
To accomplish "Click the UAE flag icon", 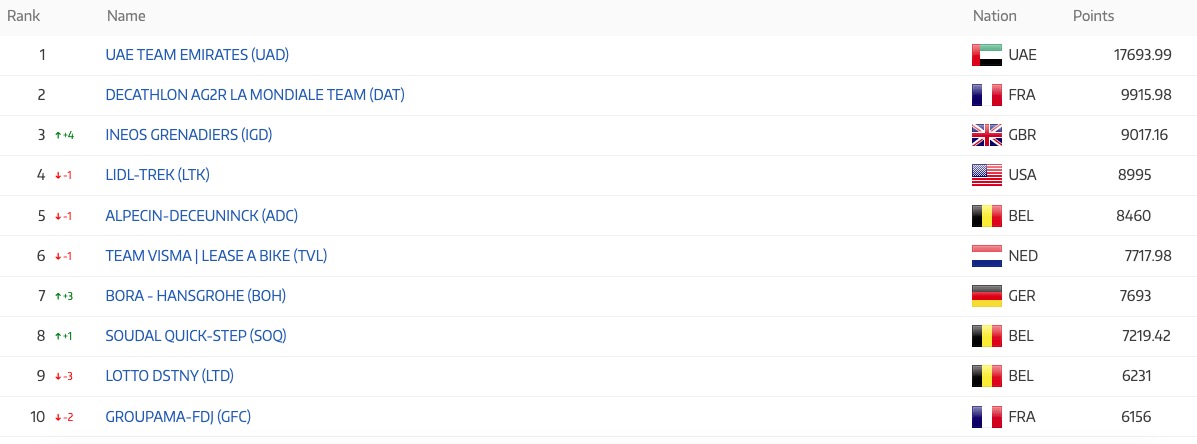I will [x=986, y=55].
